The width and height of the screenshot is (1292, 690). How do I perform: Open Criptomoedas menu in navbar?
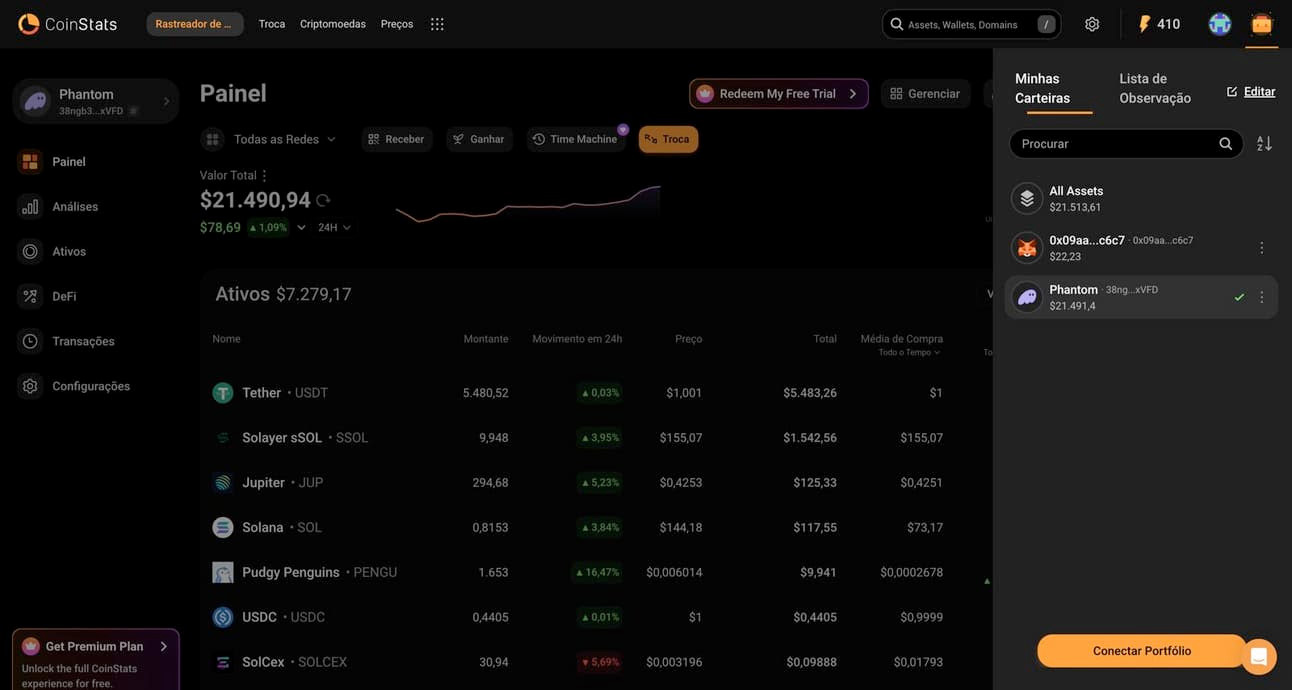pyautogui.click(x=332, y=24)
